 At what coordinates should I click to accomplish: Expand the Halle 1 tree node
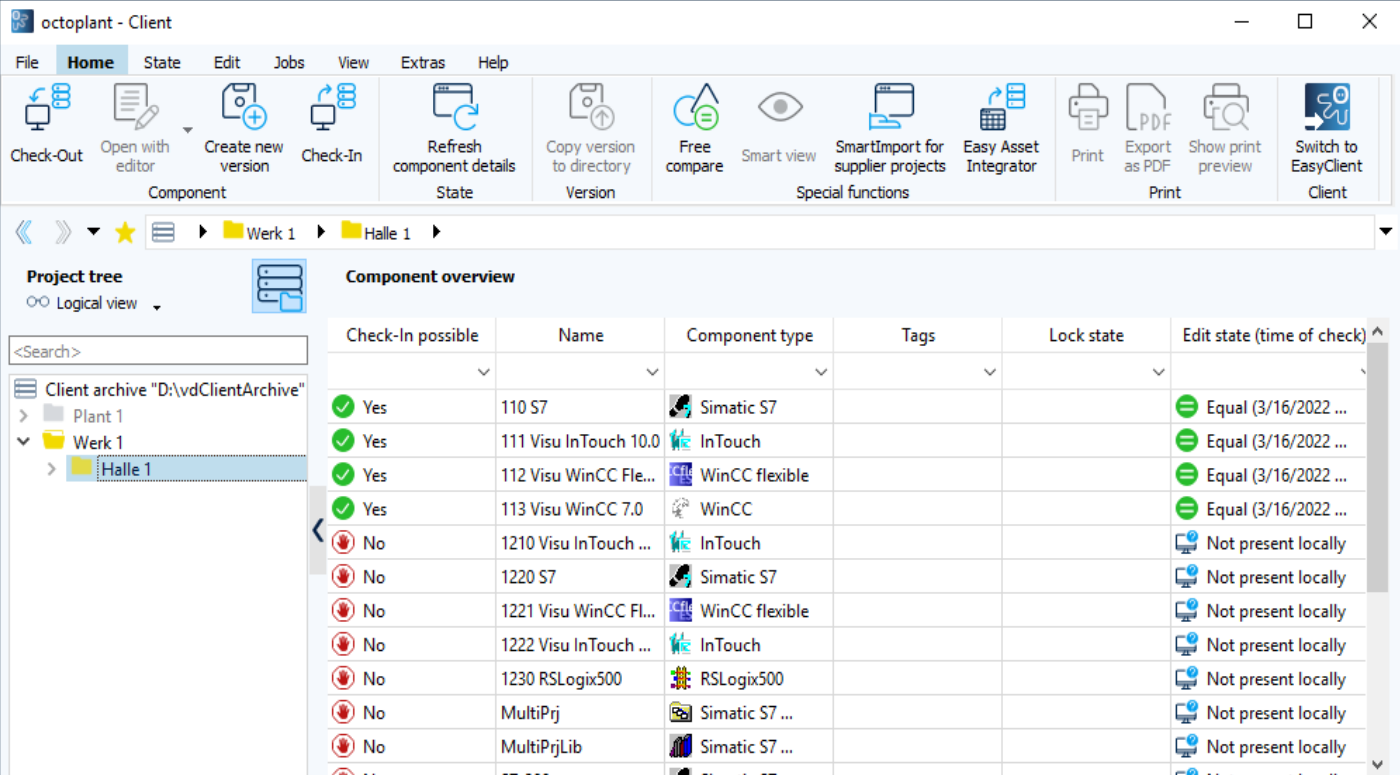pyautogui.click(x=52, y=468)
